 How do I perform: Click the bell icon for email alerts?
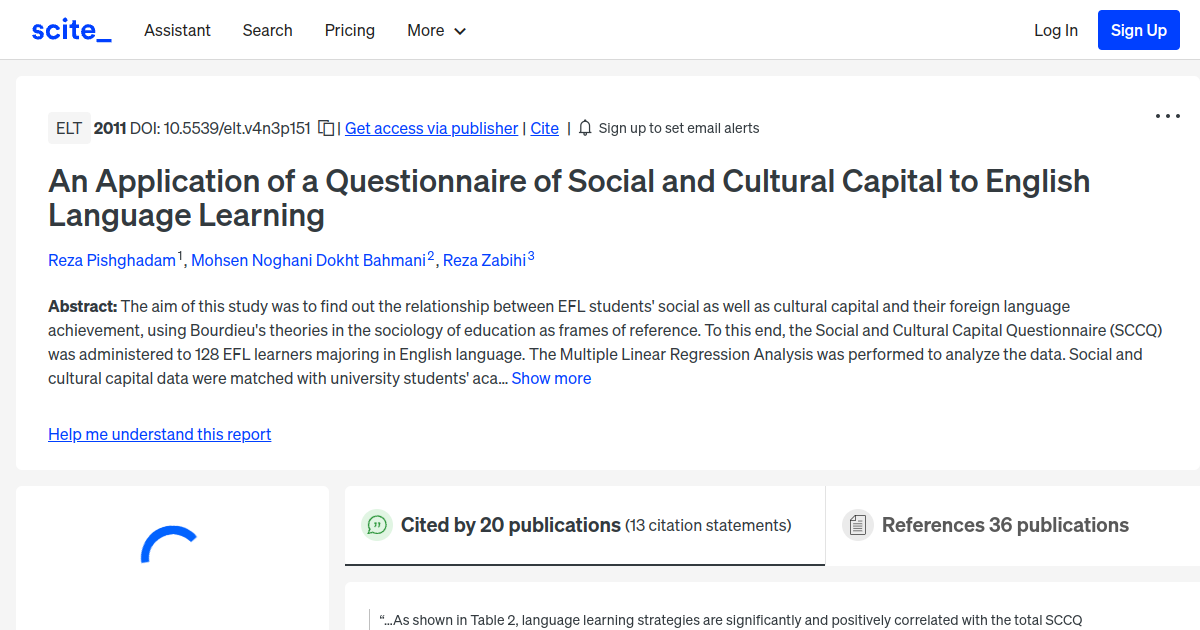pos(584,128)
